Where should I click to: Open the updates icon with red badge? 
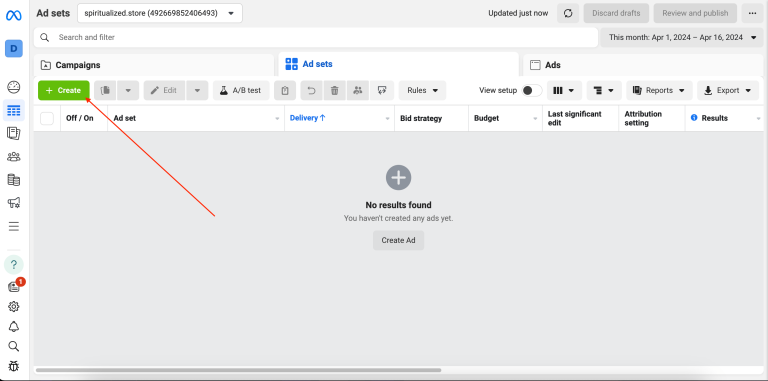point(14,286)
